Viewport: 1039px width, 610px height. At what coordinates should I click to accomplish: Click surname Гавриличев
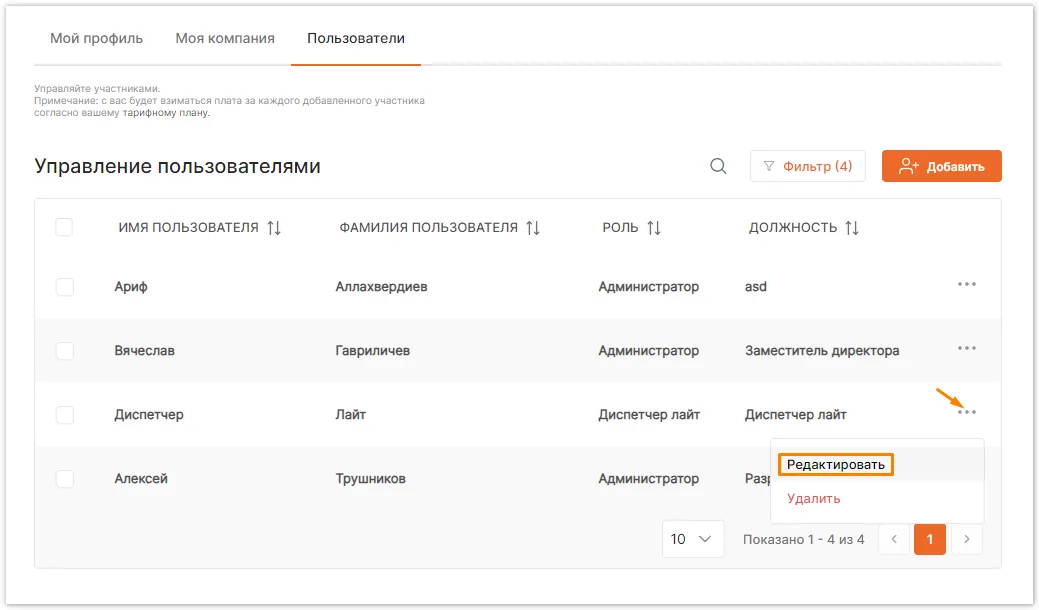pyautogui.click(x=372, y=350)
